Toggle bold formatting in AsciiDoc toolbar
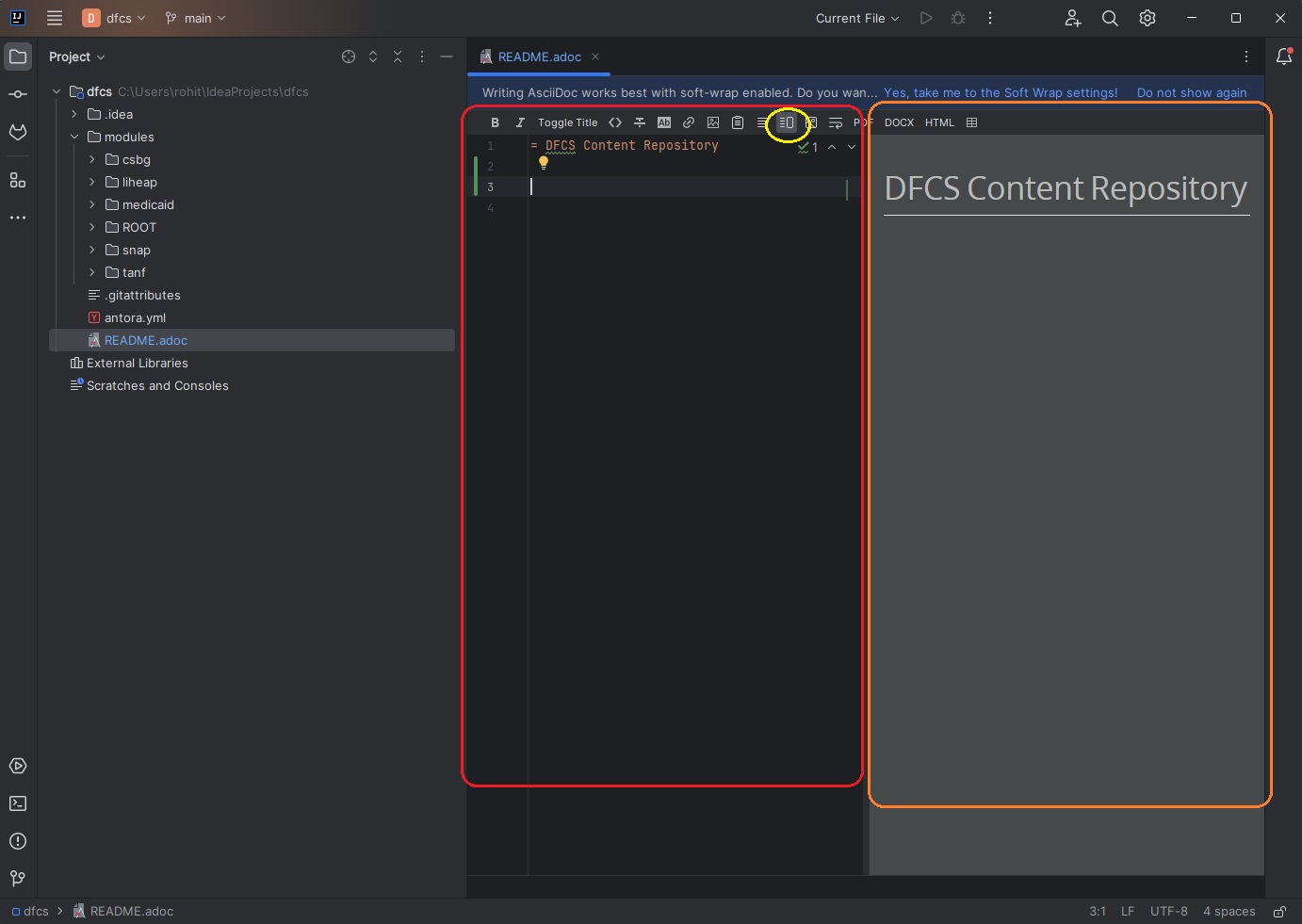1302x924 pixels. click(495, 122)
